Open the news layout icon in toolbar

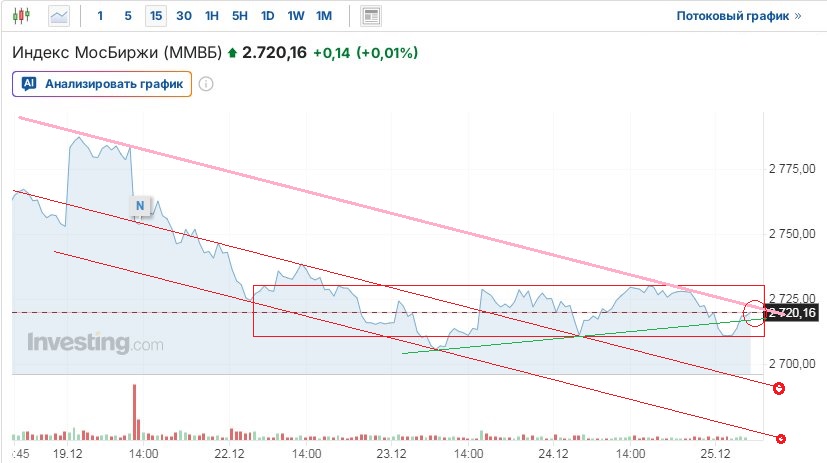[x=371, y=16]
